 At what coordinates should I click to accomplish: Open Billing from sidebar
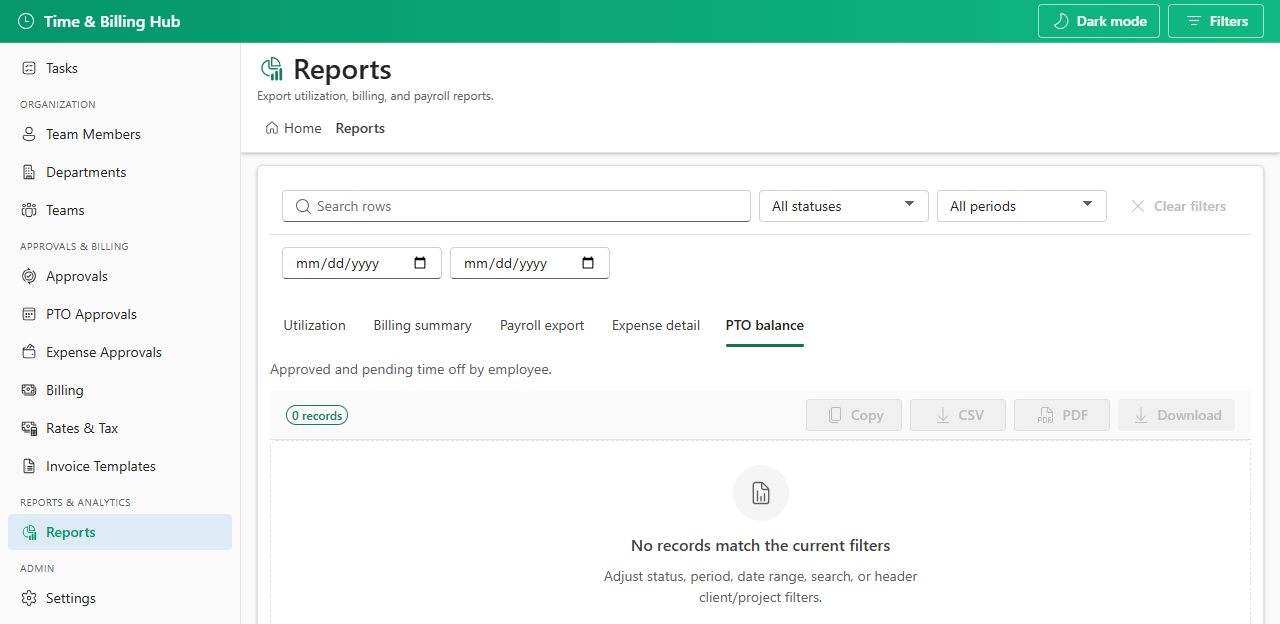click(120, 390)
